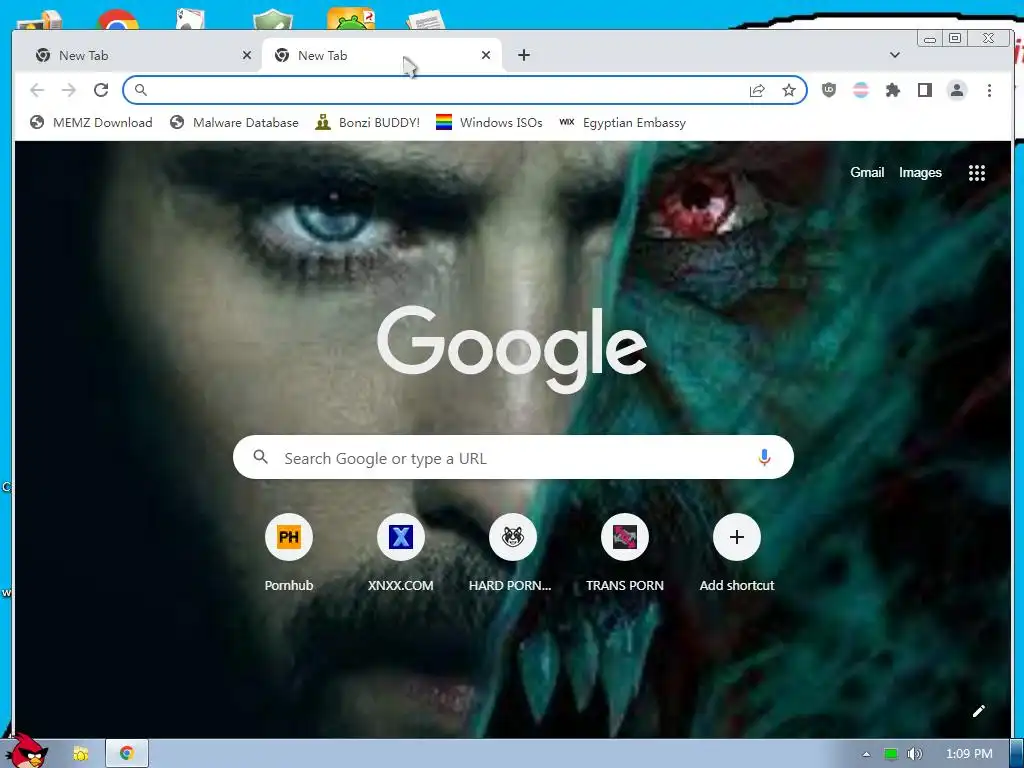Screen dimensions: 1024x768
Task: Start voice search with the microphone
Action: click(764, 458)
